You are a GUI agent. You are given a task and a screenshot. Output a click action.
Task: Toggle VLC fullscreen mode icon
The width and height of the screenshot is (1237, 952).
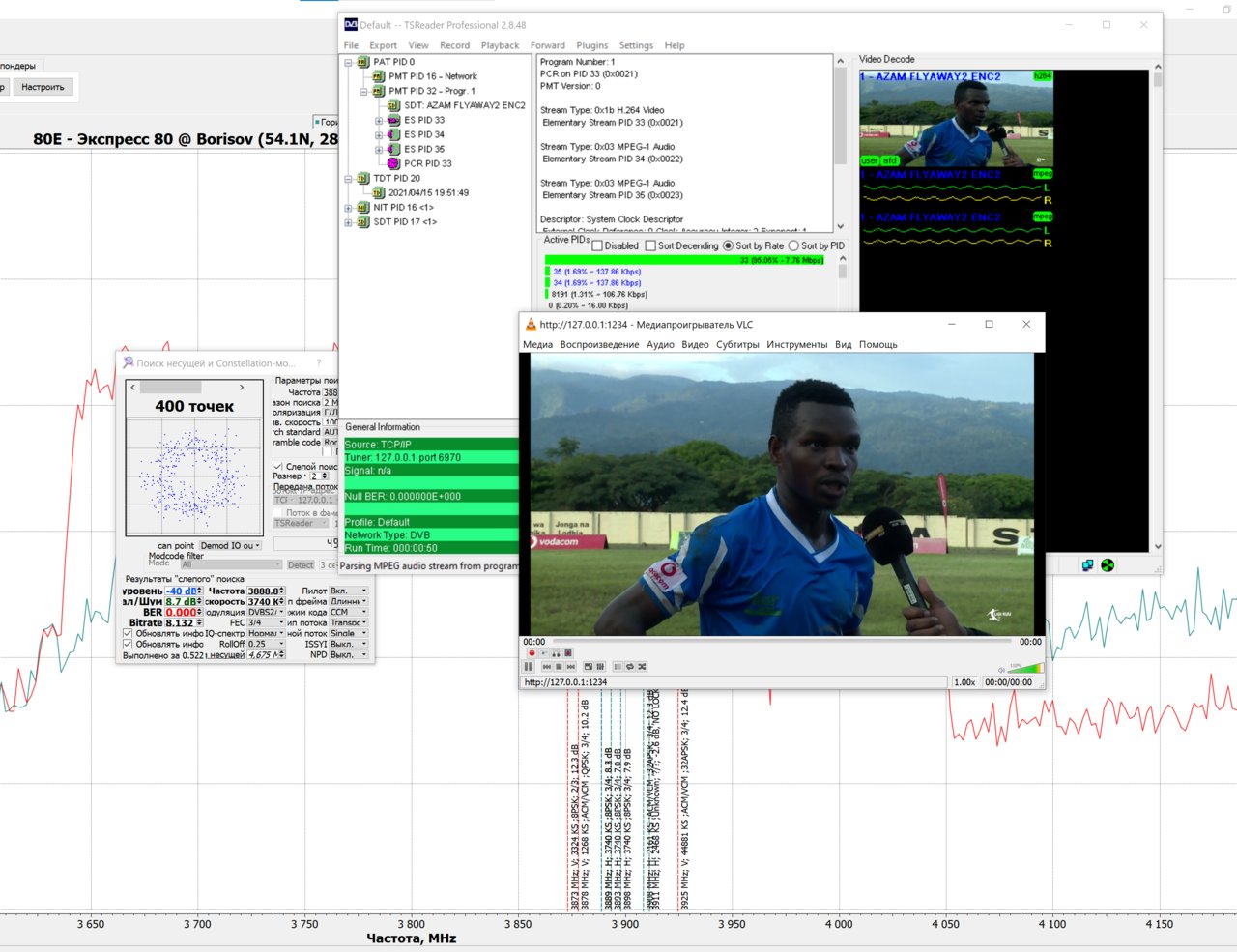589,667
